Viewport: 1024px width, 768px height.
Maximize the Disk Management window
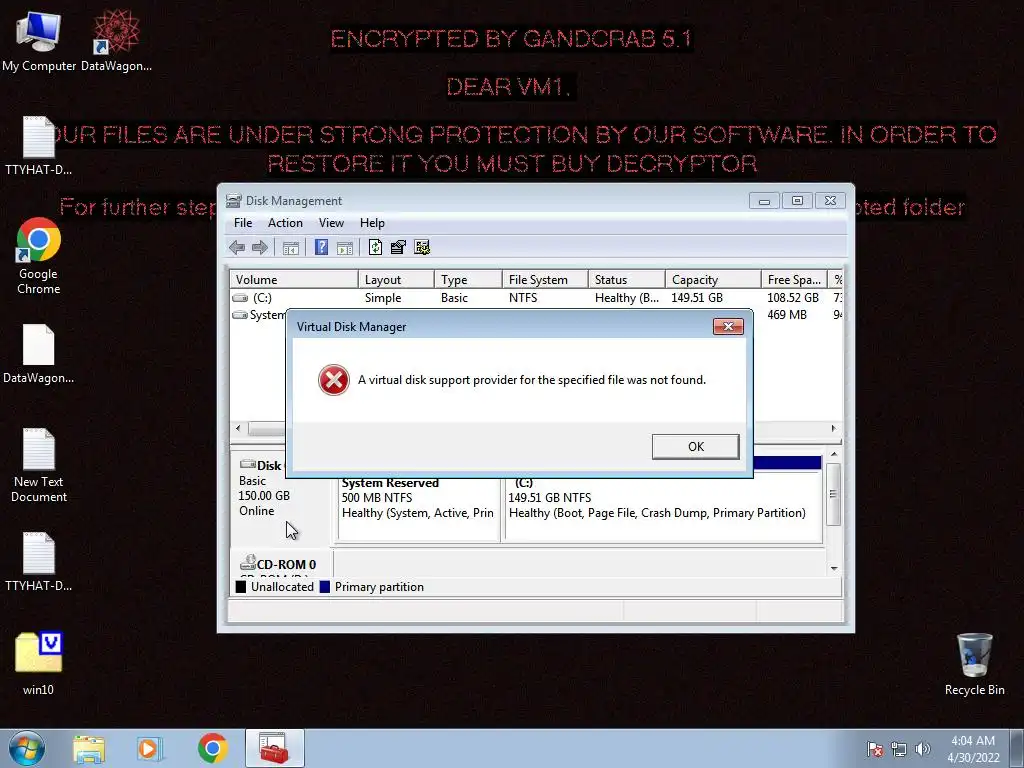797,200
